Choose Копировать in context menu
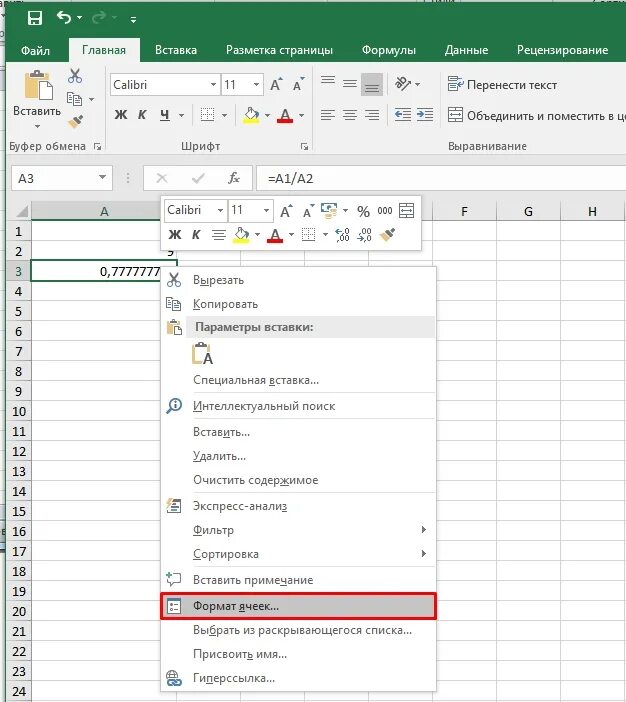The image size is (626, 702). click(298, 304)
